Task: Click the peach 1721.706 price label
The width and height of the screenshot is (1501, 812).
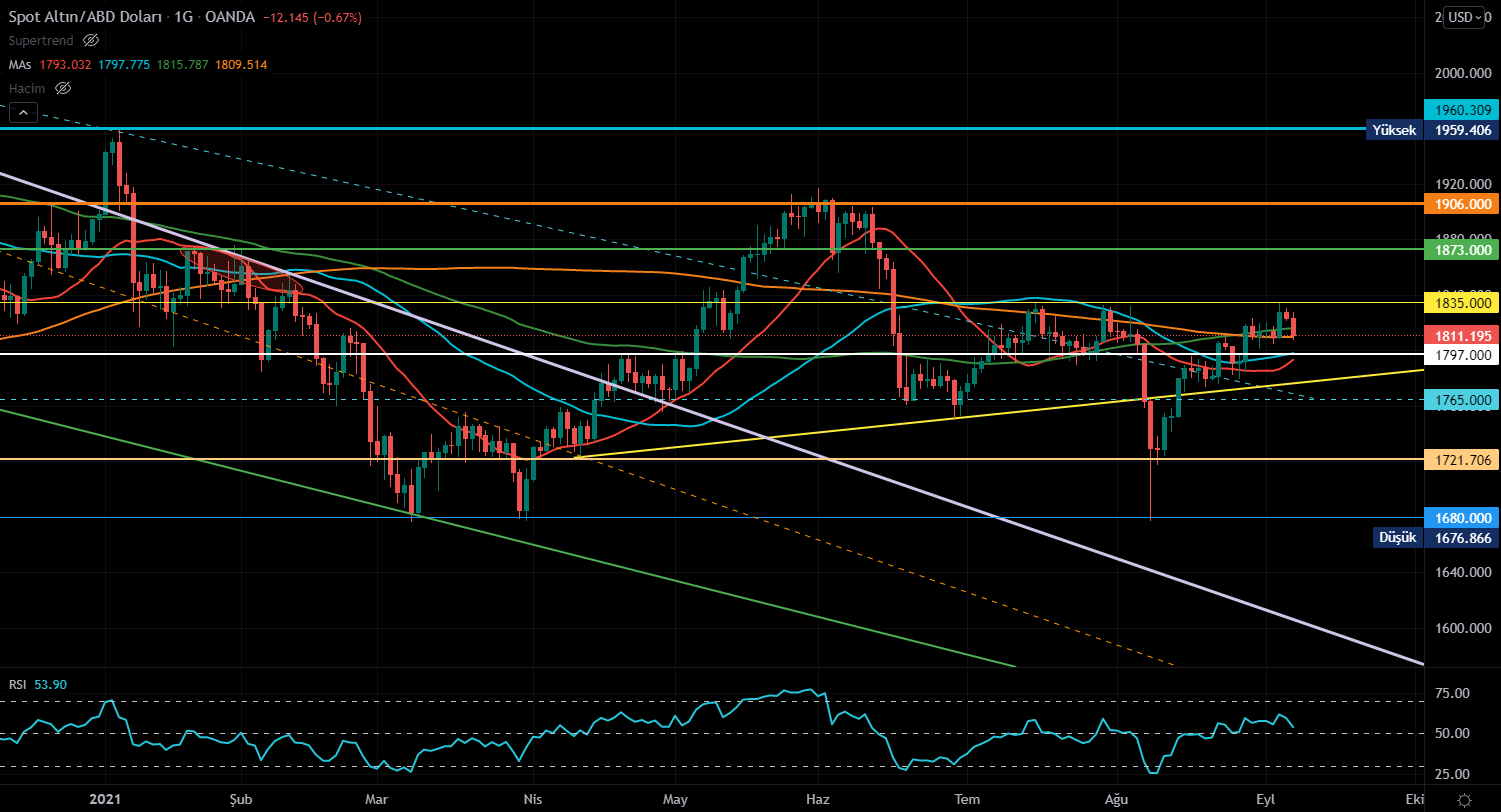Action: point(1461,459)
